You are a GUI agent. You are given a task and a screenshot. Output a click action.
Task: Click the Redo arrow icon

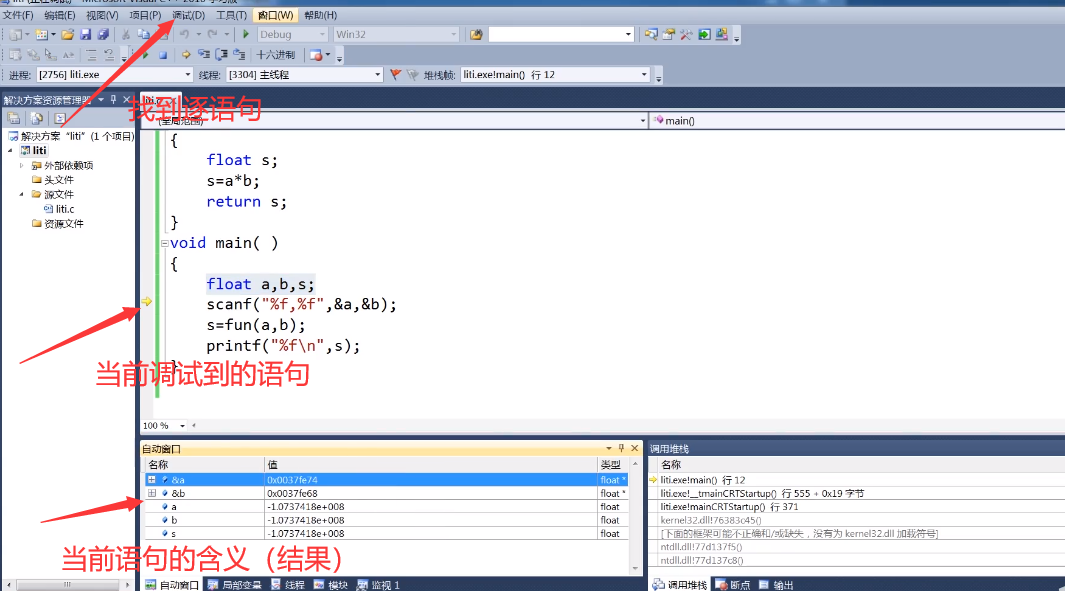point(213,34)
